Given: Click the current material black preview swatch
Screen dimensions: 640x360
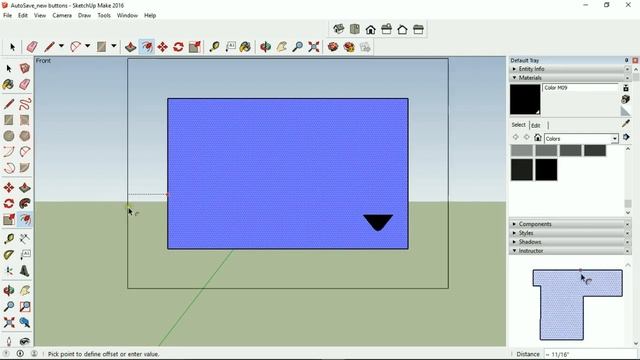Looking at the screenshot, I should (x=525, y=100).
